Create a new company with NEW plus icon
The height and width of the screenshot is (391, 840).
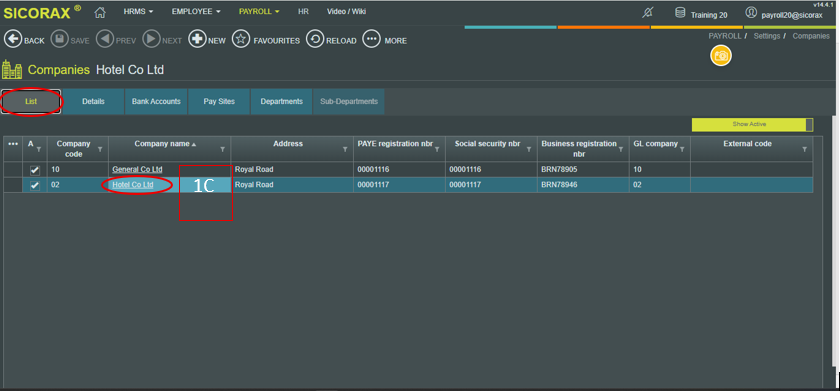click(197, 40)
